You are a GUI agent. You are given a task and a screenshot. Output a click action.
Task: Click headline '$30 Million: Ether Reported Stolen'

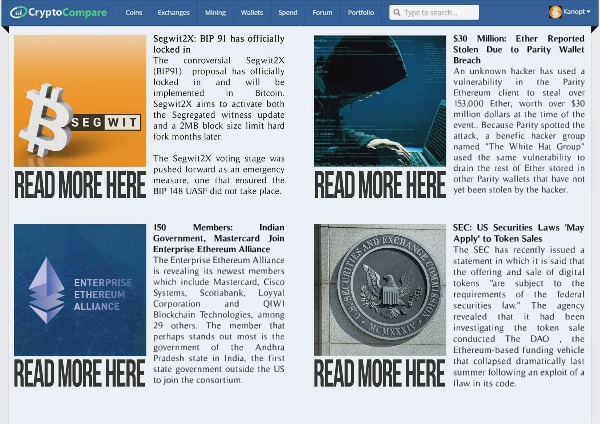[x=519, y=49]
